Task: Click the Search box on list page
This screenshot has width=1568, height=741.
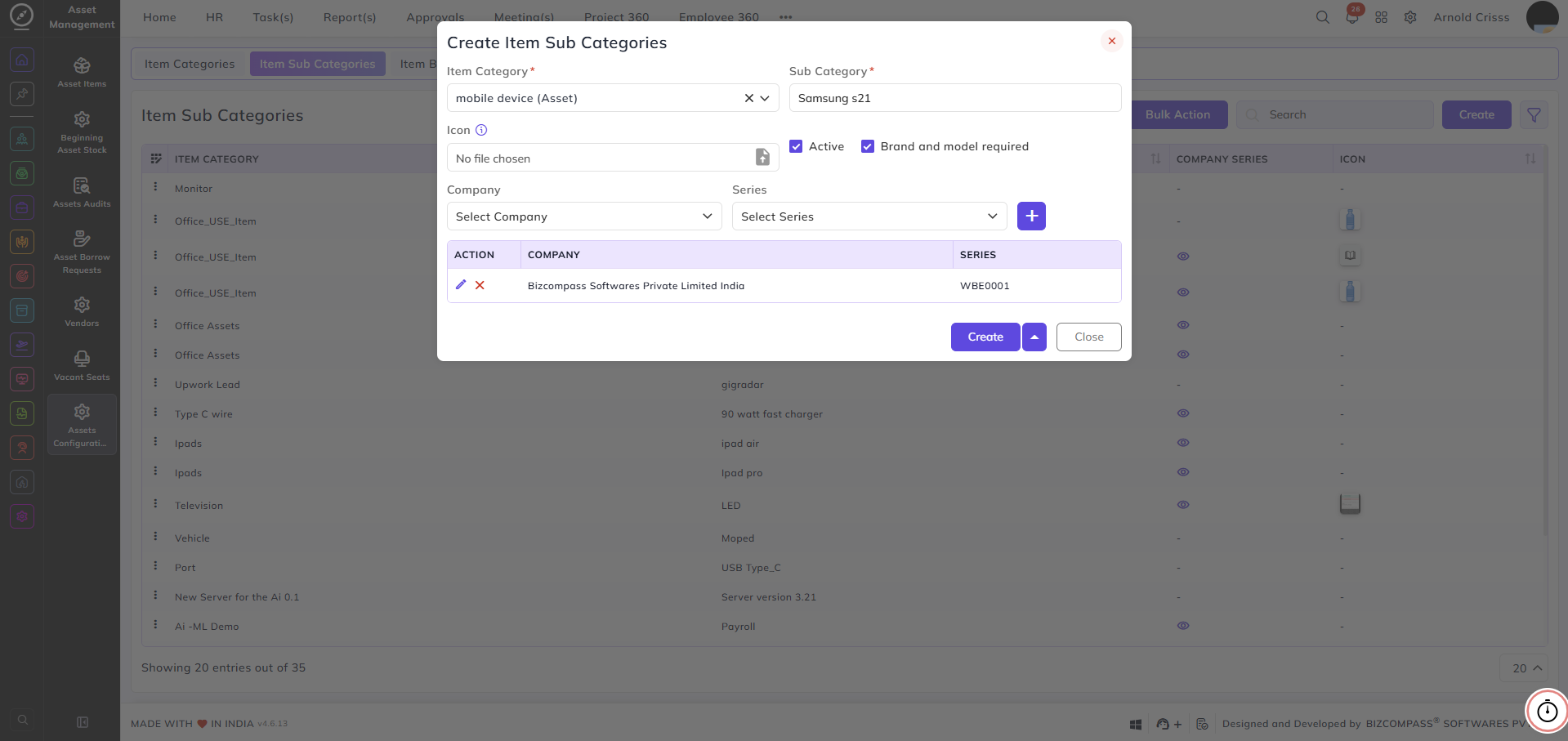Action: click(x=1335, y=115)
